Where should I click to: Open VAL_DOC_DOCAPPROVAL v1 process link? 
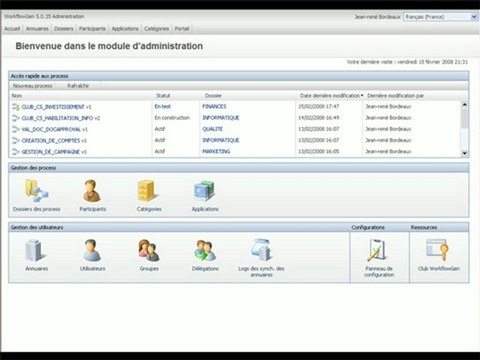[55, 129]
